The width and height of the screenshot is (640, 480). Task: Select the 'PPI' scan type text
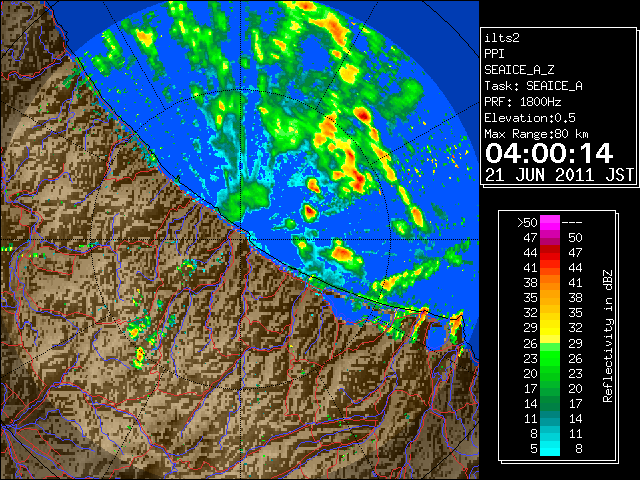tap(494, 54)
